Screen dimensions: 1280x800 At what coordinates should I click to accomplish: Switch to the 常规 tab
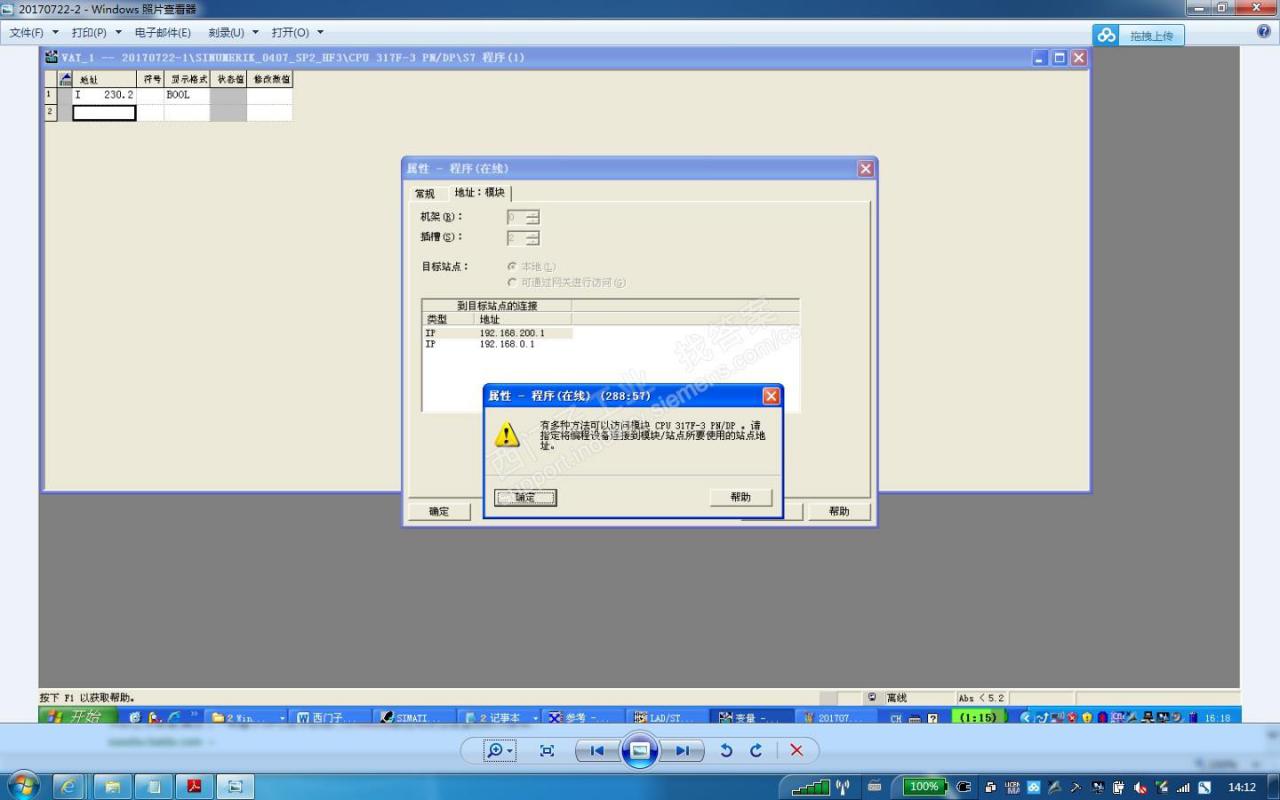pos(425,193)
